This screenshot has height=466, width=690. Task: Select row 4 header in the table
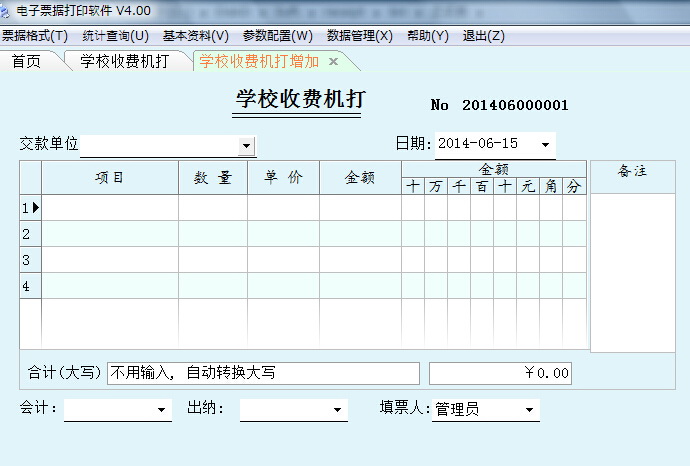(x=30, y=286)
